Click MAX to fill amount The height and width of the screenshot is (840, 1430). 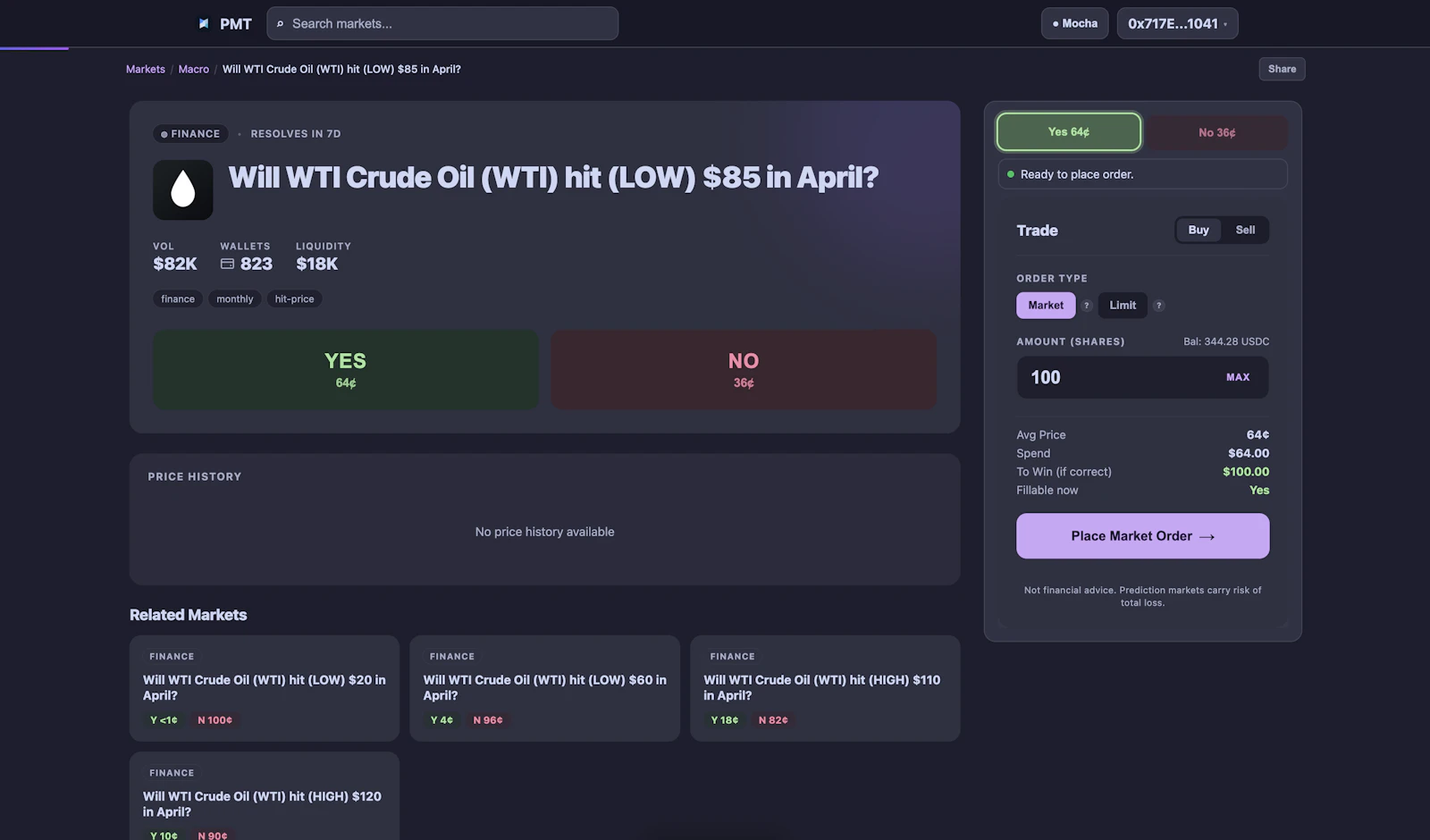coord(1238,377)
